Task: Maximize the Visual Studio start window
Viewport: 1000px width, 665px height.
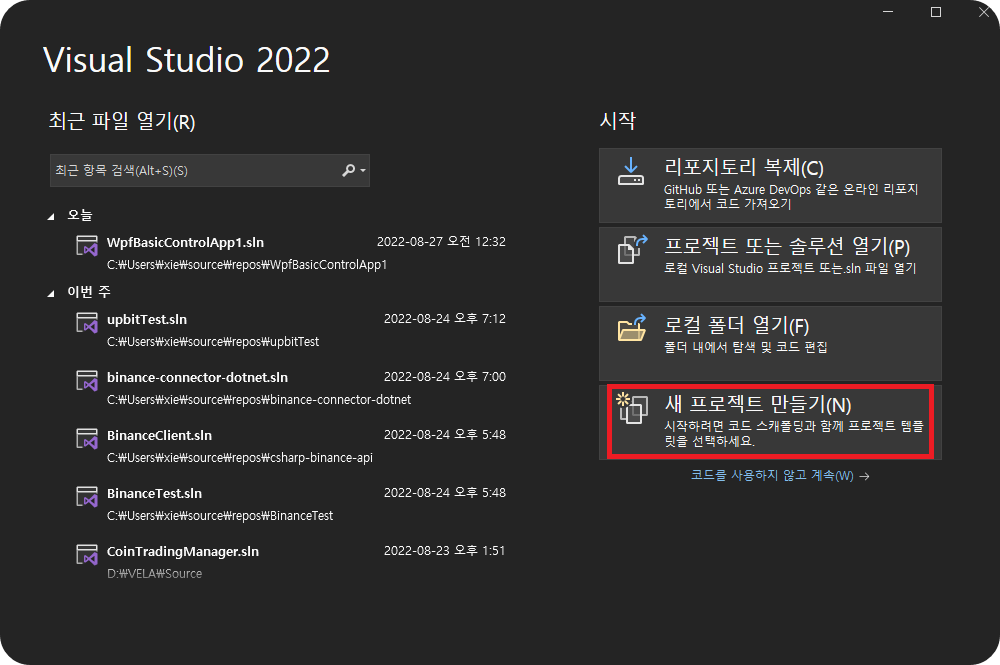Action: coord(936,12)
